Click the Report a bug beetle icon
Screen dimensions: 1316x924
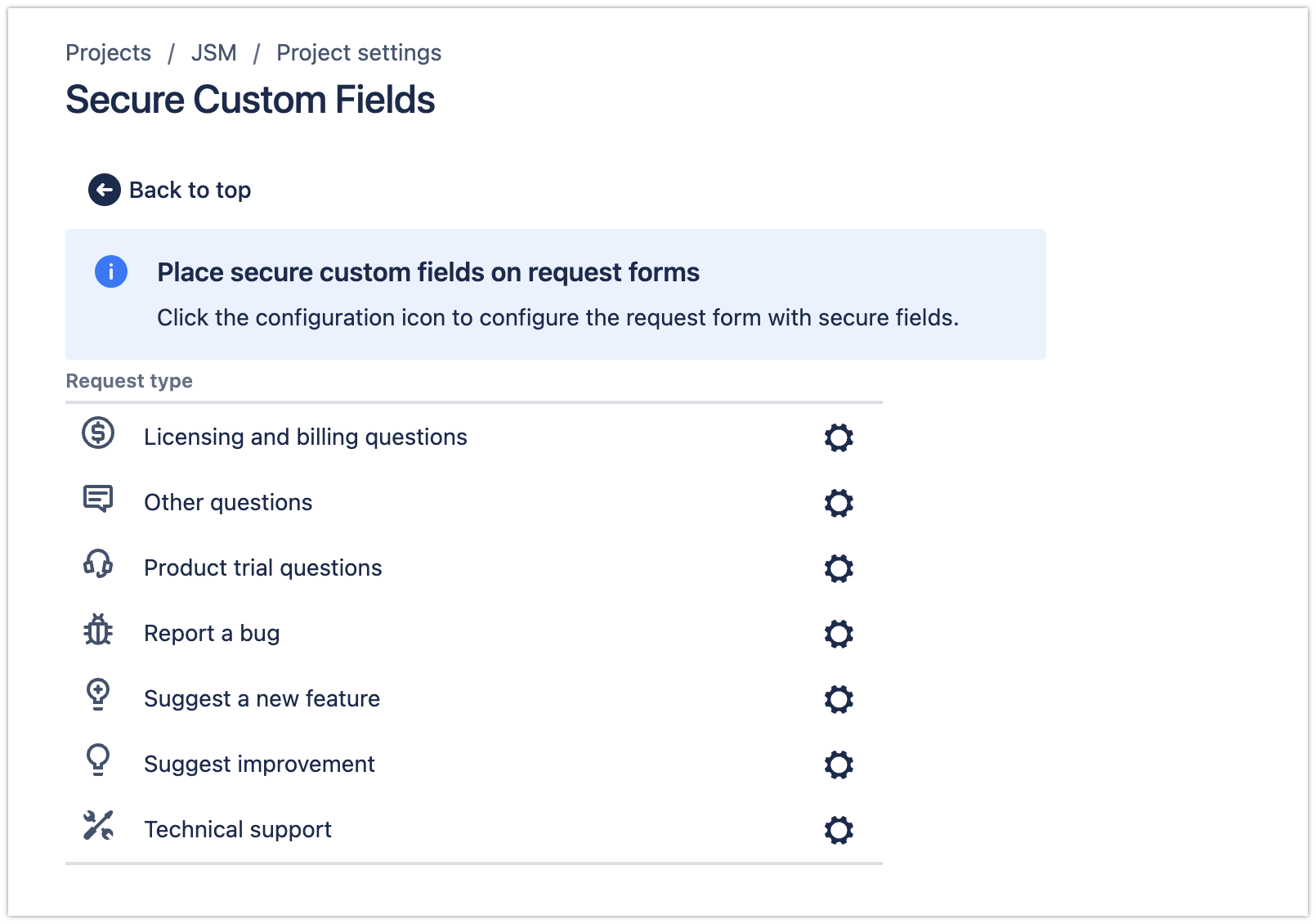97,632
